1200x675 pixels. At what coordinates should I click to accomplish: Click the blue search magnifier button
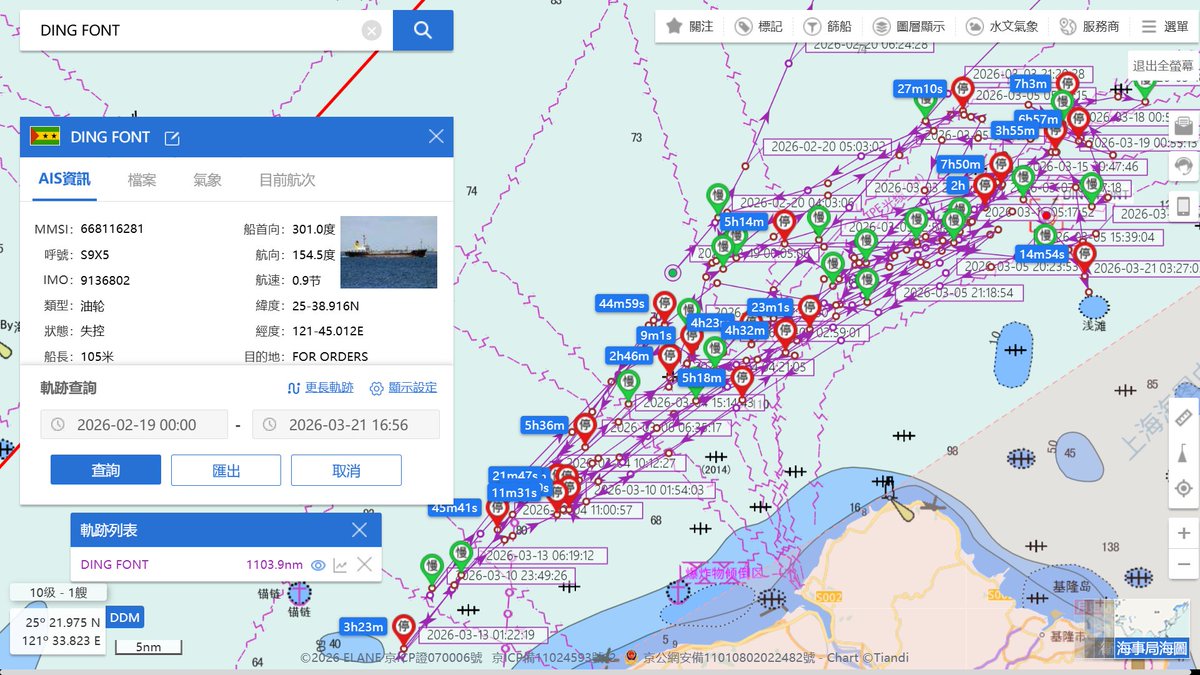pyautogui.click(x=423, y=30)
